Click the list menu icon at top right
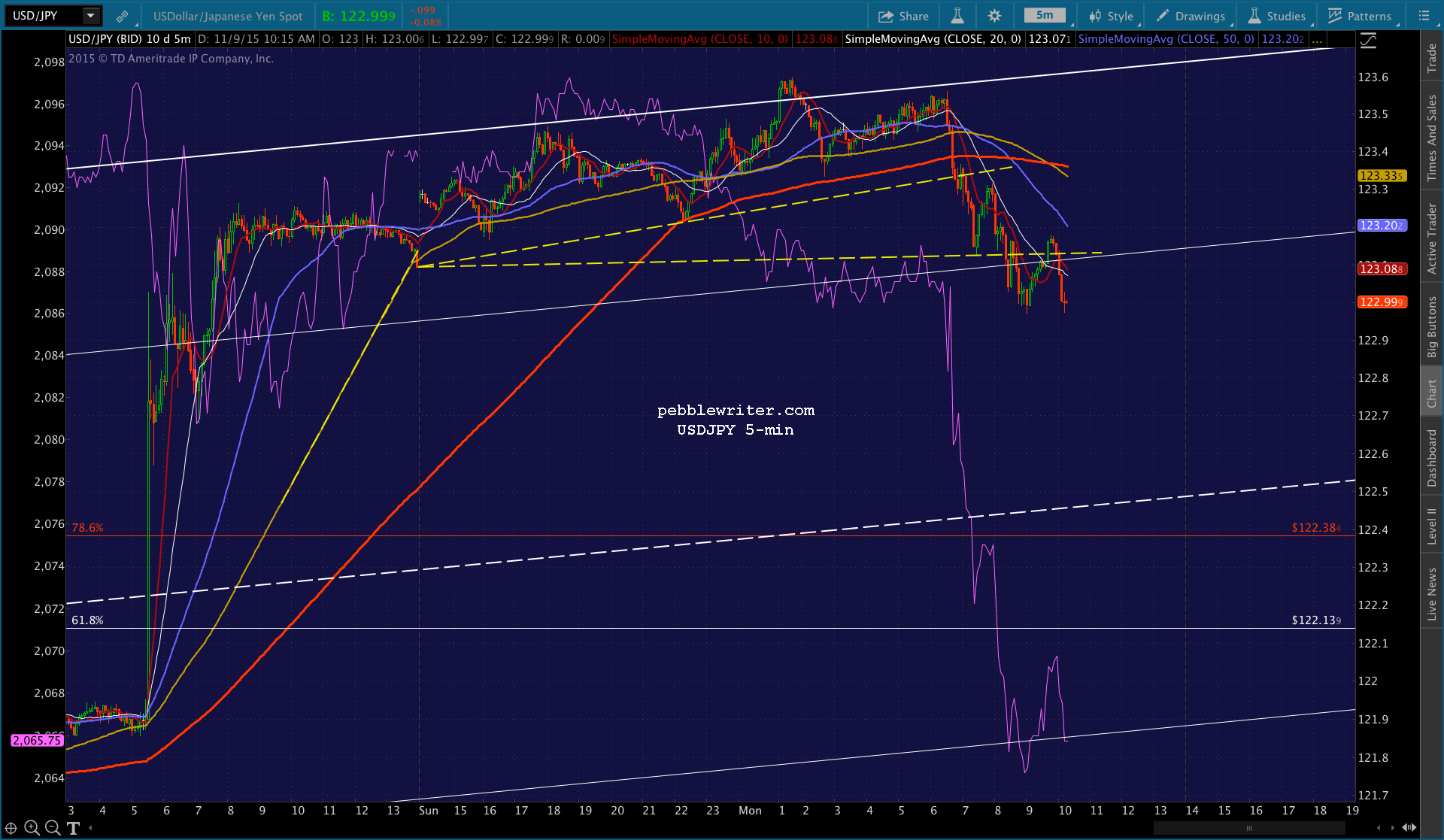Viewport: 1444px width, 840px height. (1424, 16)
